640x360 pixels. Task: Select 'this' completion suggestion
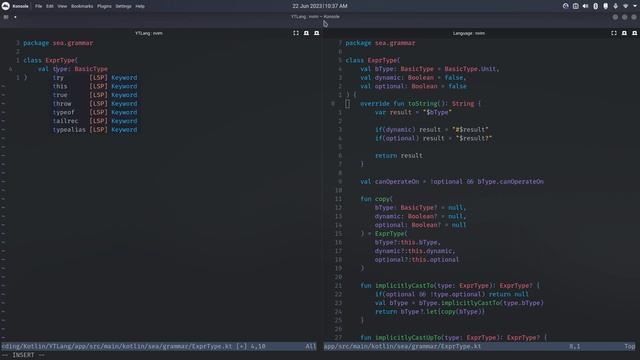95,86
